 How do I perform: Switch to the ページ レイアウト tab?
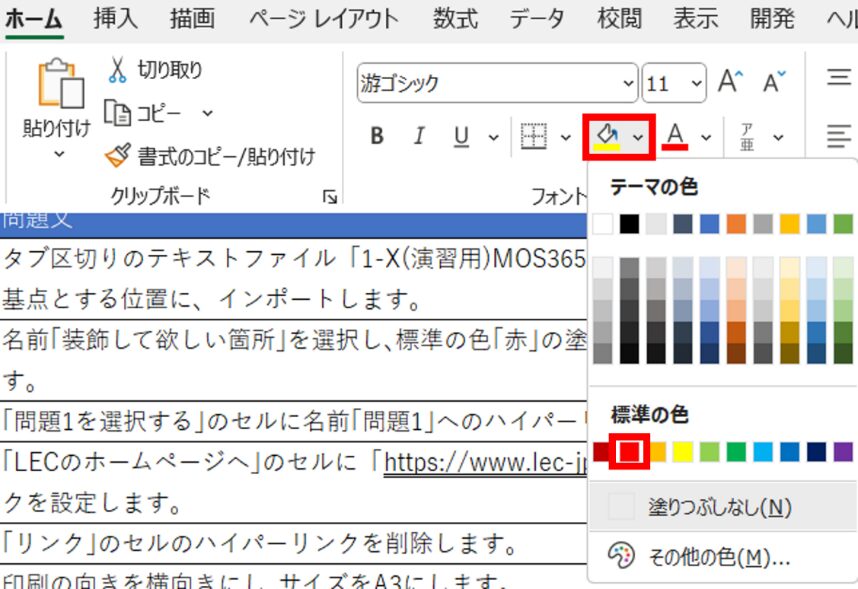click(324, 19)
